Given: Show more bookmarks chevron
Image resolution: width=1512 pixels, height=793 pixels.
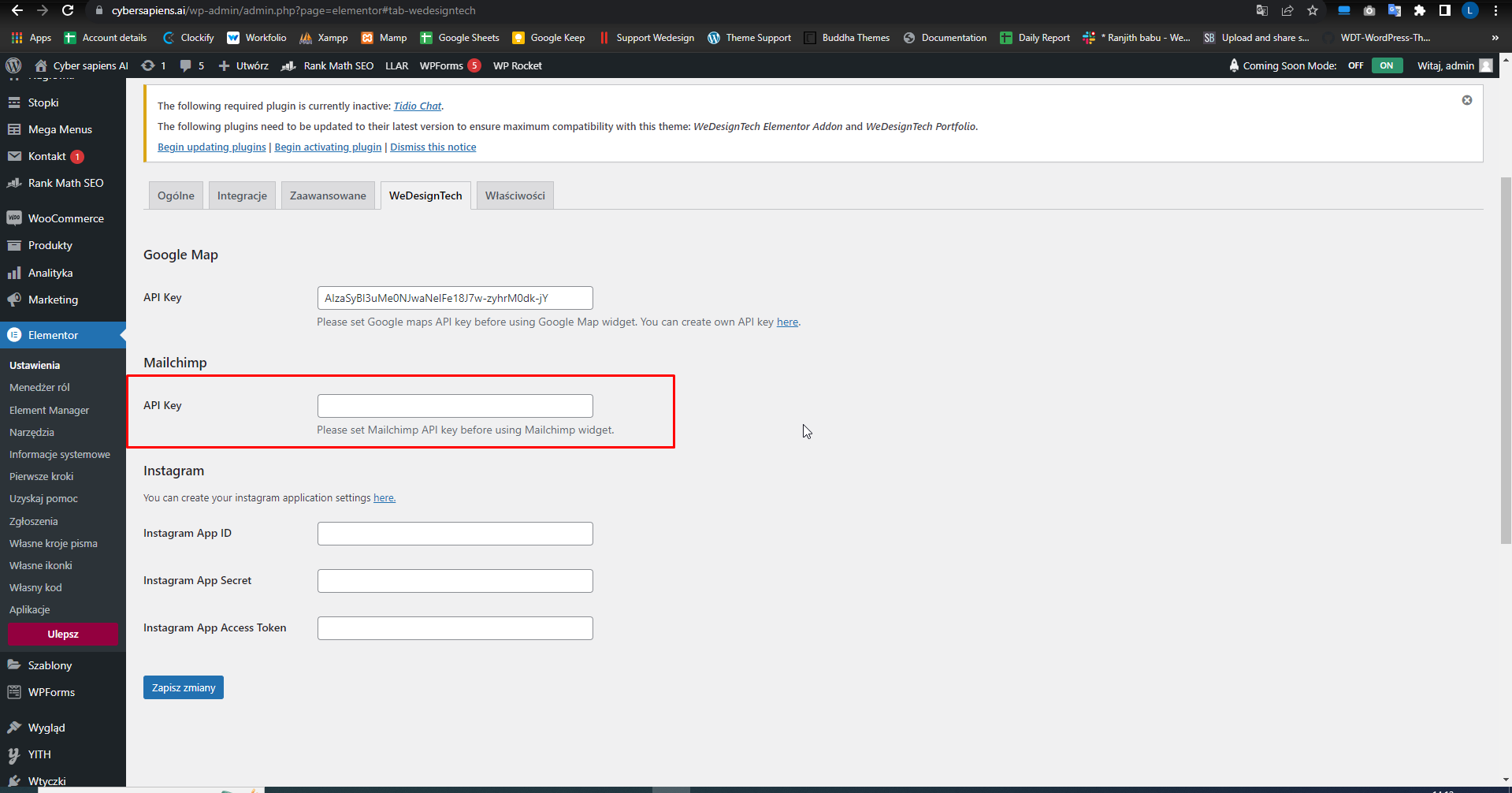Looking at the screenshot, I should click(x=1495, y=38).
